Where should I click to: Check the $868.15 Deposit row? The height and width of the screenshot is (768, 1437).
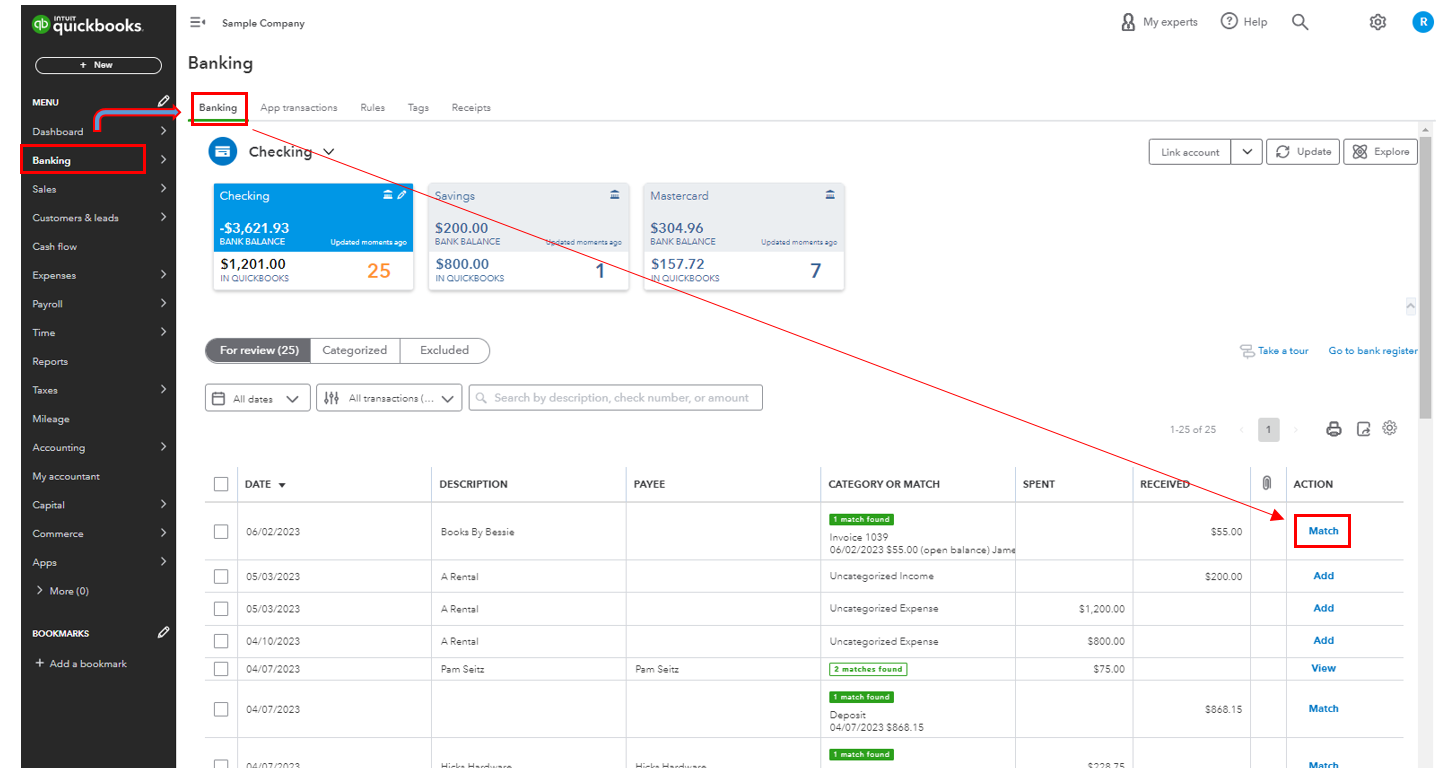(221, 709)
